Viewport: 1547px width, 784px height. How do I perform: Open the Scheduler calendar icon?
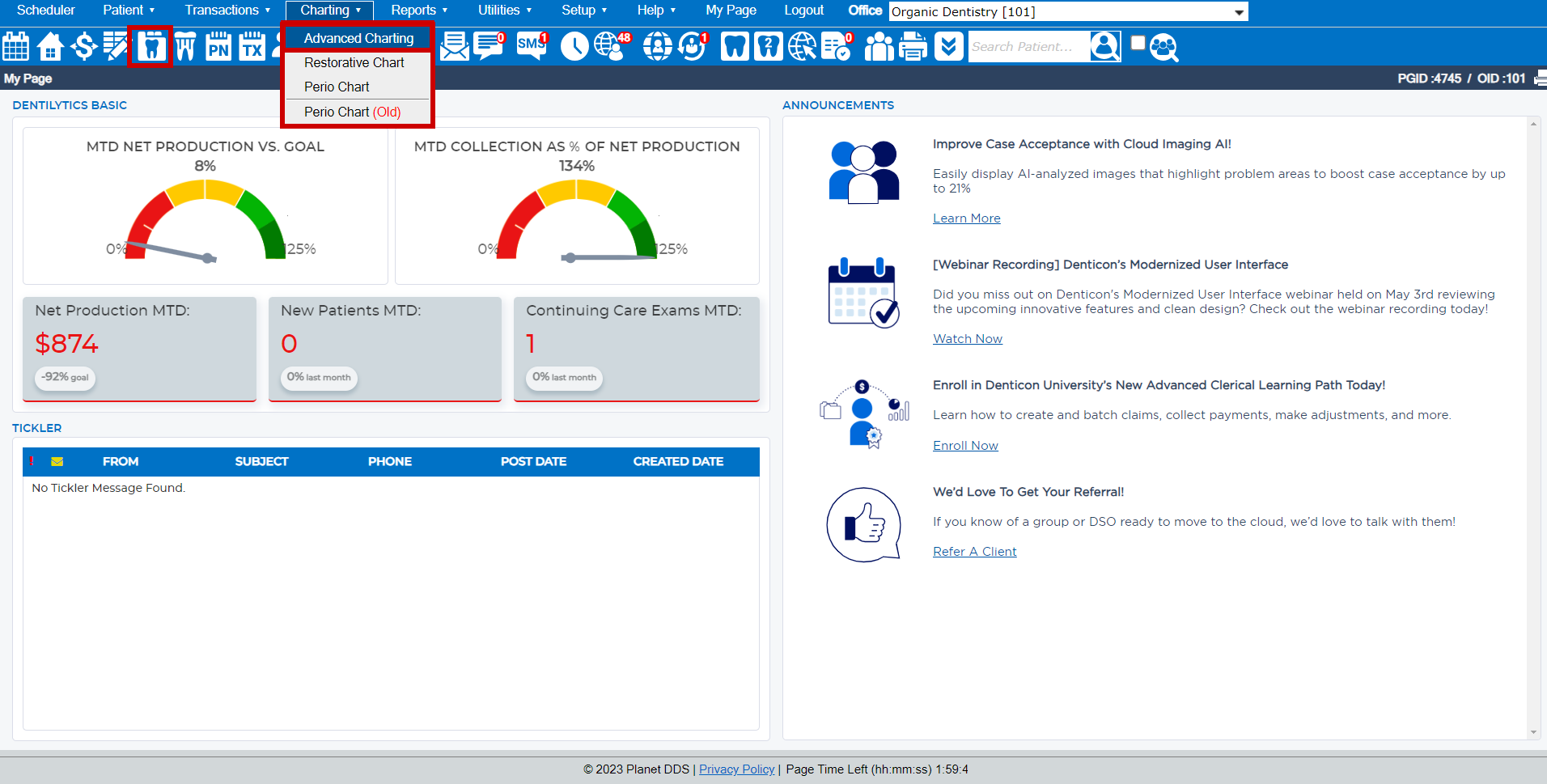point(15,46)
